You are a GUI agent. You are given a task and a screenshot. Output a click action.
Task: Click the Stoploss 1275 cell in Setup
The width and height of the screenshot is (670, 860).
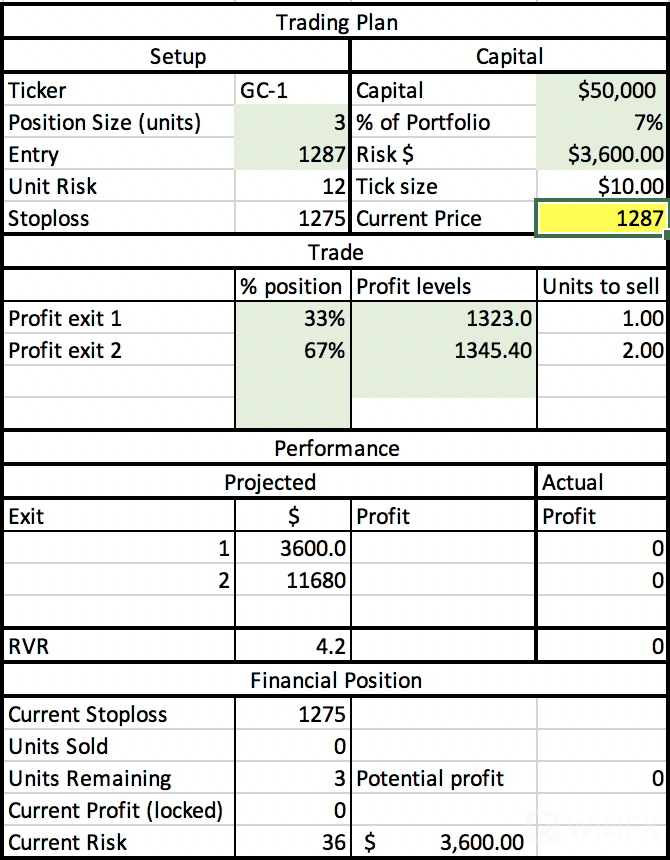292,219
